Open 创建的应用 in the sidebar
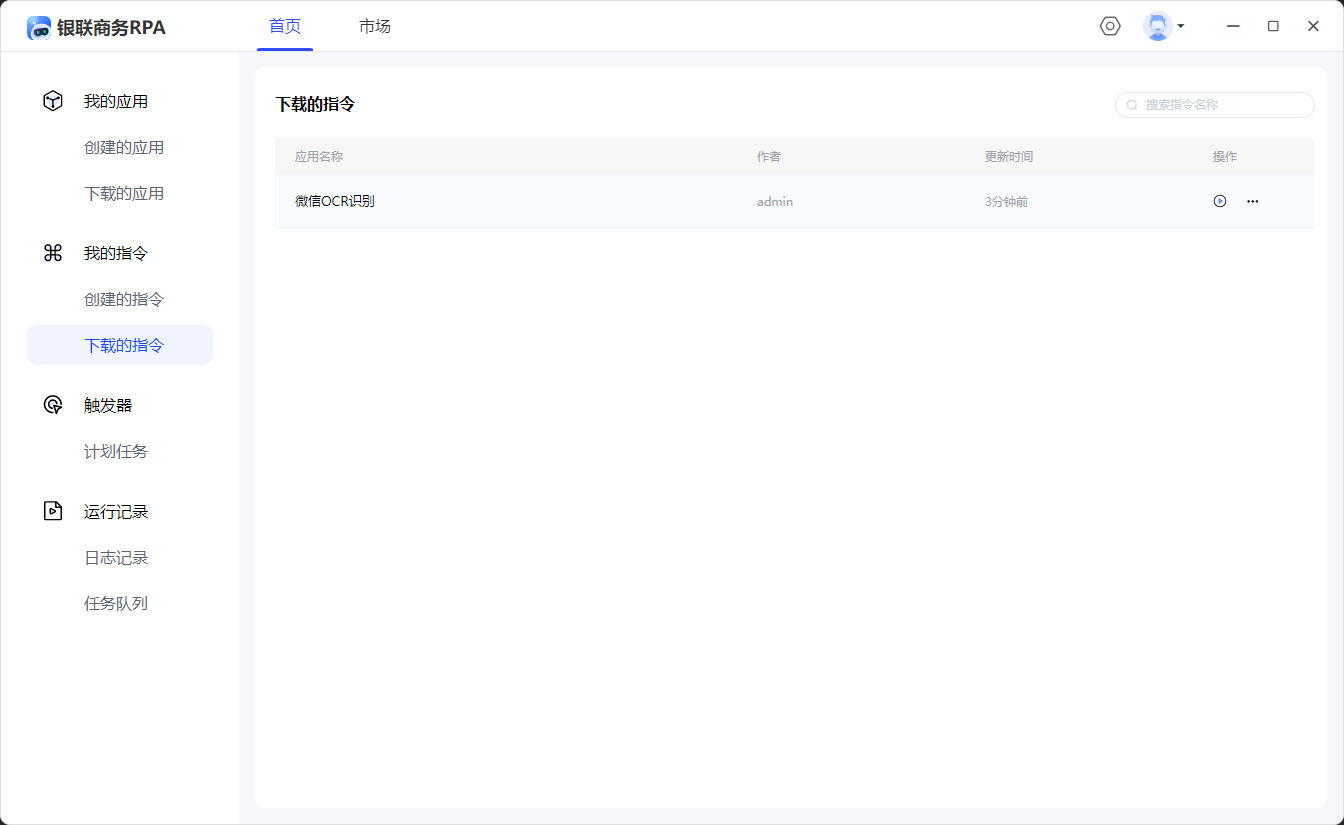The image size is (1344, 825). (x=124, y=147)
